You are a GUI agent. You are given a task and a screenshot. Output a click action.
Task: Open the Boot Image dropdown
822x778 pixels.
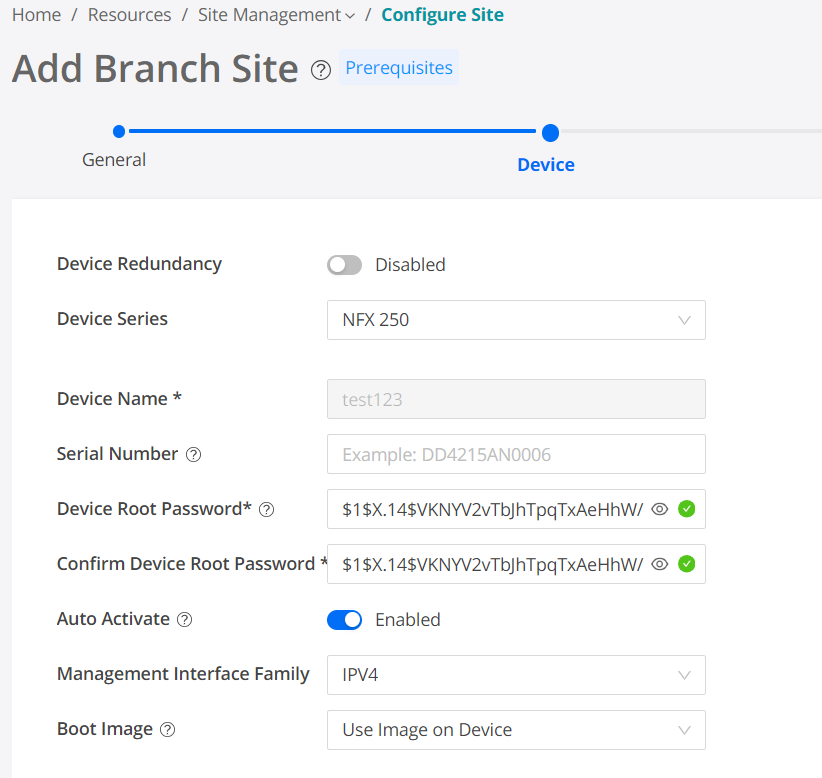click(516, 730)
